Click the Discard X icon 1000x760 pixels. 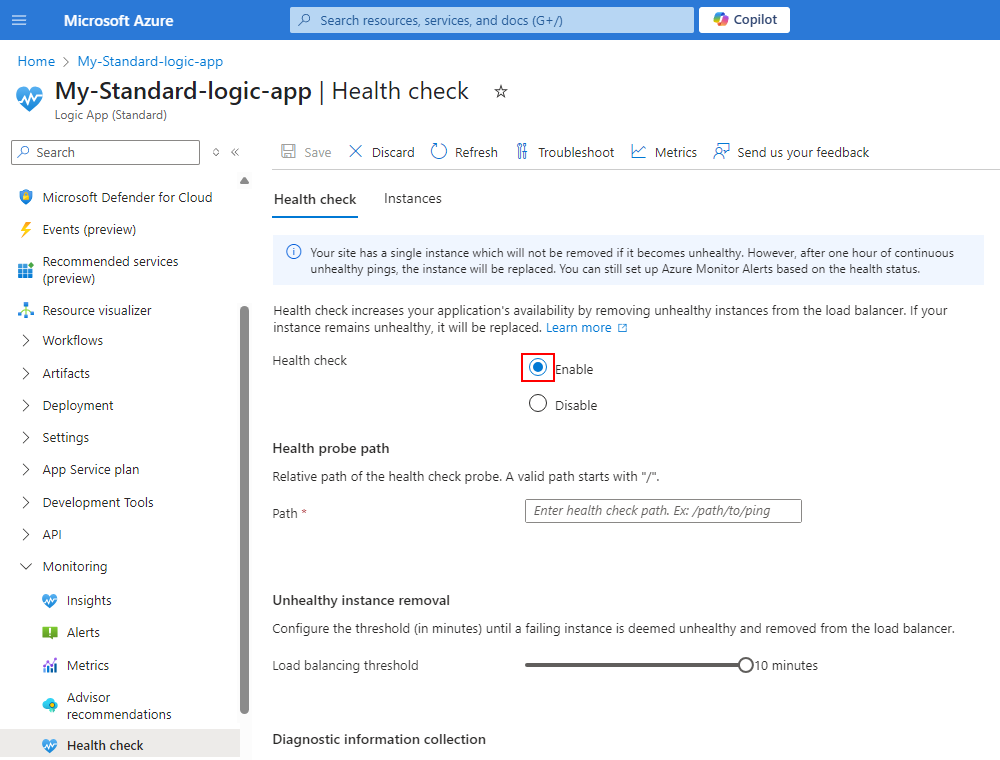355,152
